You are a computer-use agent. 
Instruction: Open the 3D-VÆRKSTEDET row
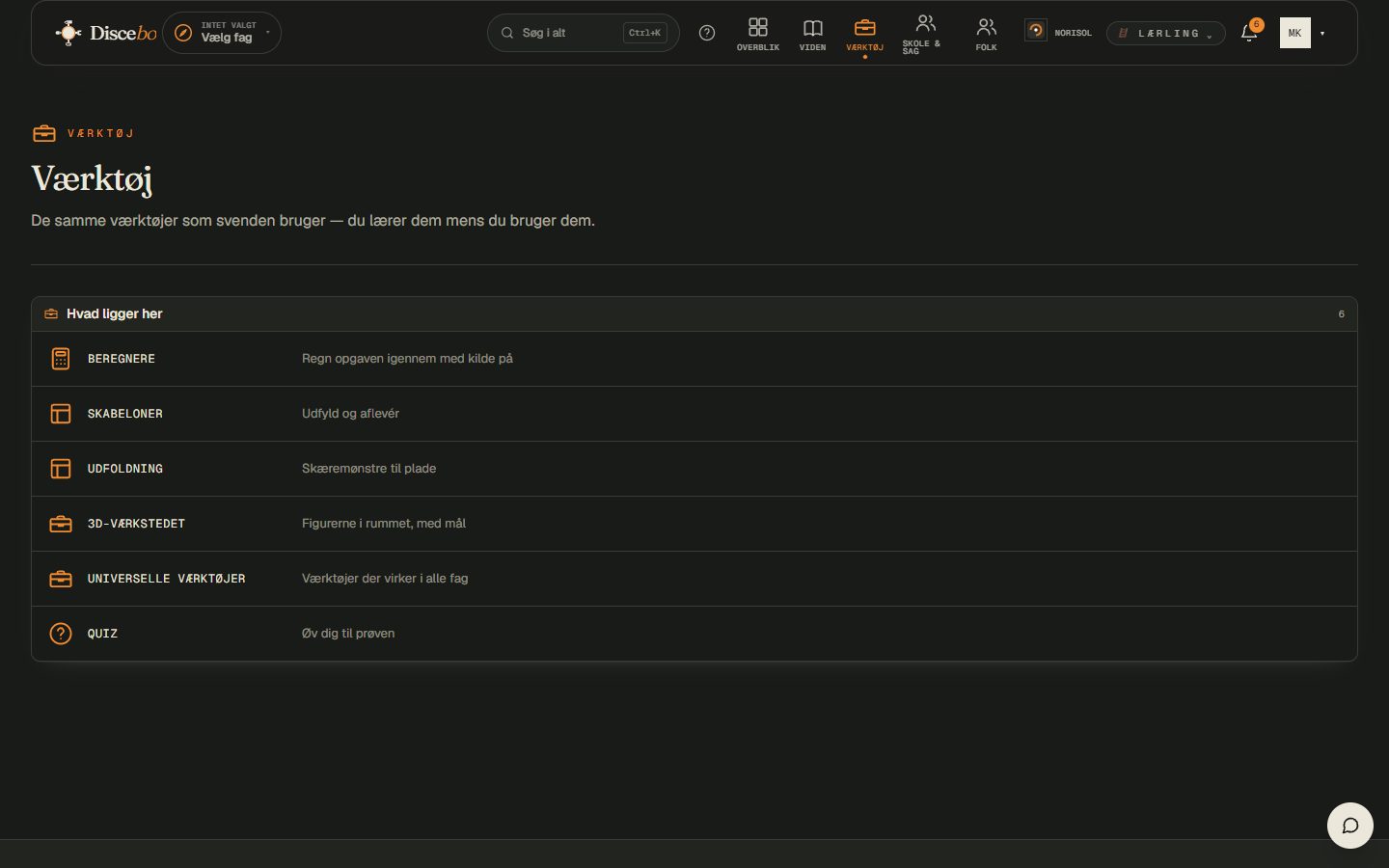click(694, 524)
